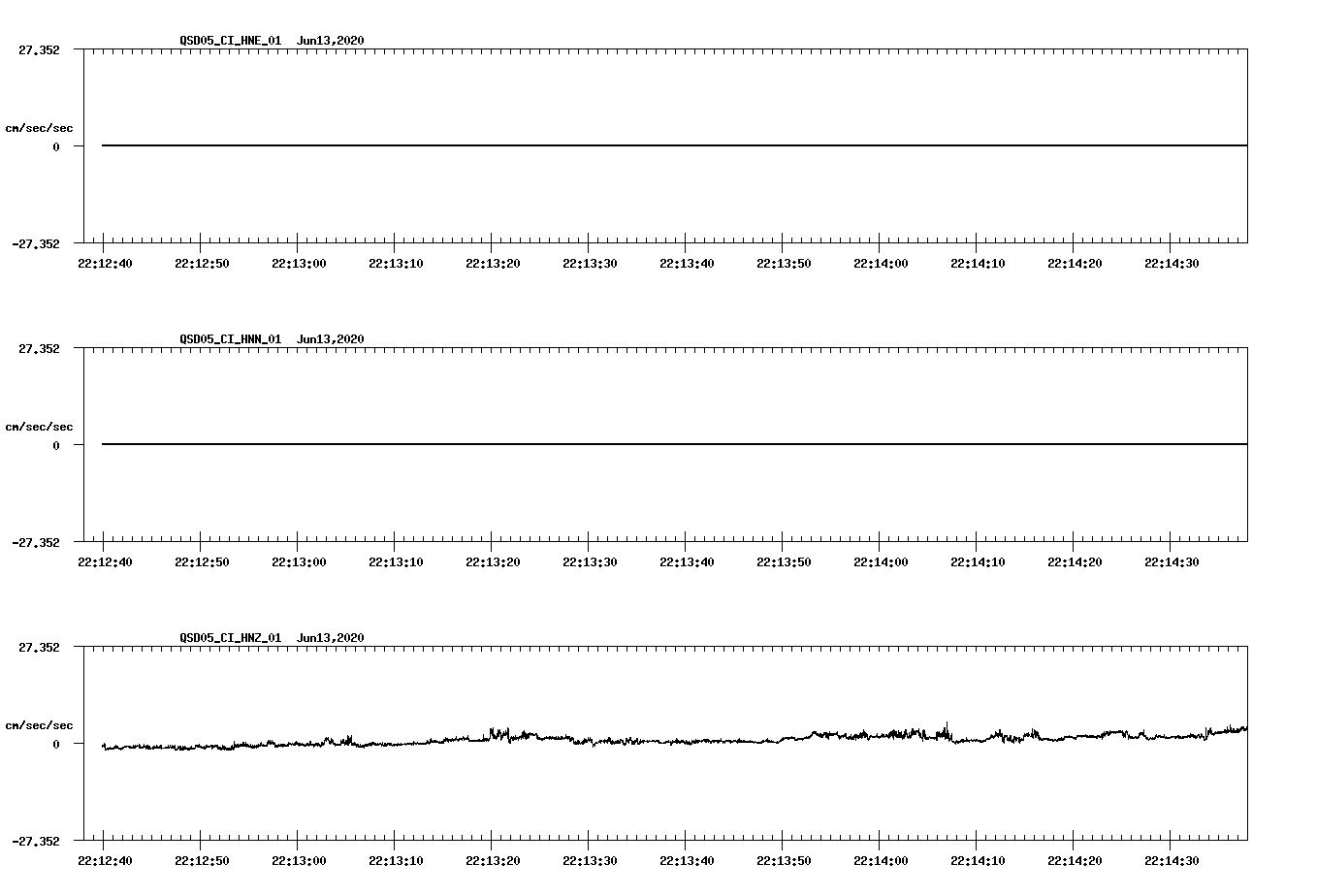Viewport: 1317px width, 896px height.
Task: Click the QSD05_CI_HNZ_01 channel title
Action: 231,638
